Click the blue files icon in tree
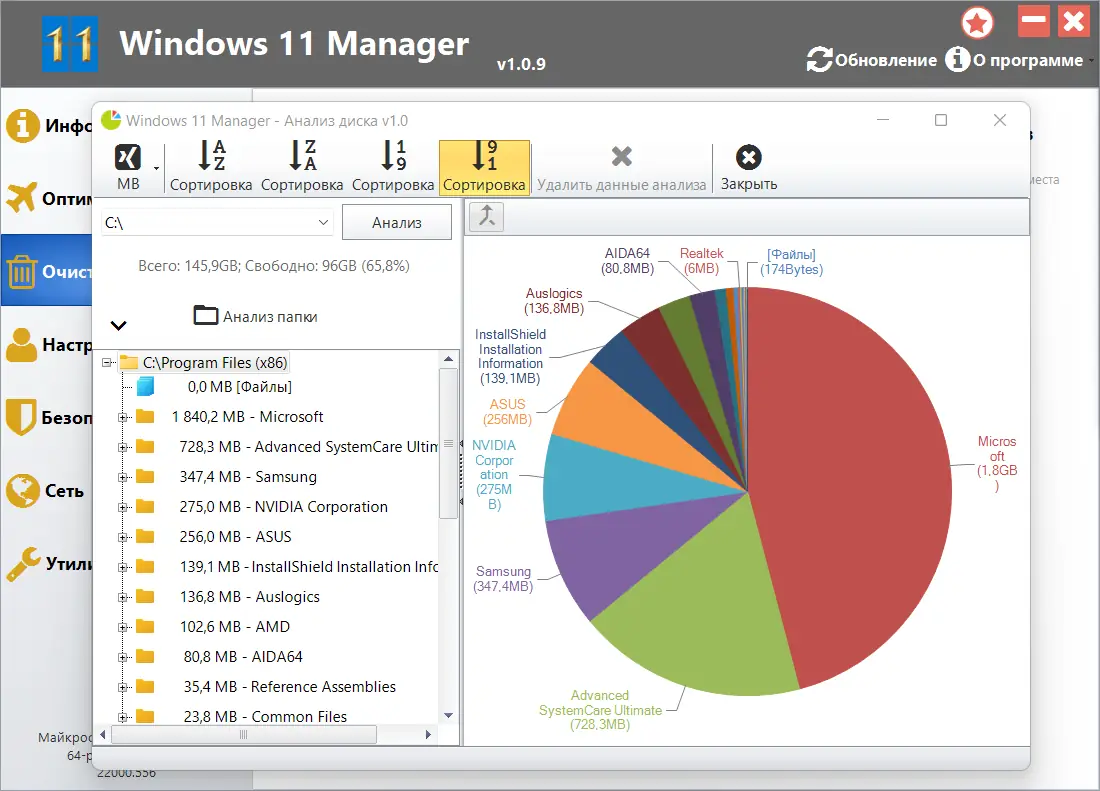Image resolution: width=1100 pixels, height=791 pixels. pos(145,386)
